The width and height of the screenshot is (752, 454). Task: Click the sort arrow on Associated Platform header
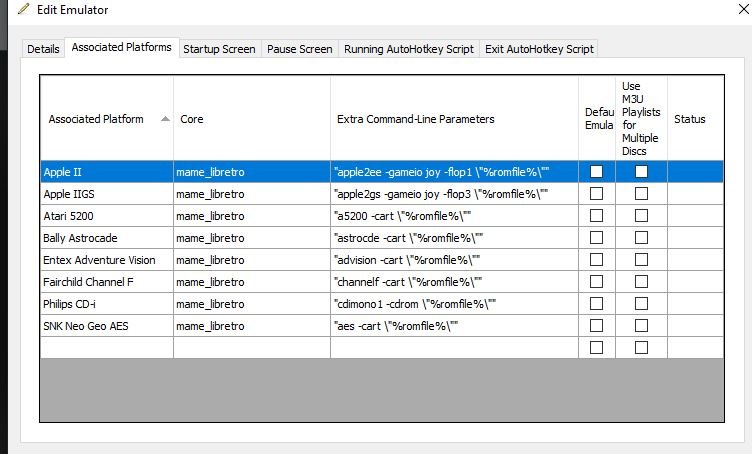(165, 119)
